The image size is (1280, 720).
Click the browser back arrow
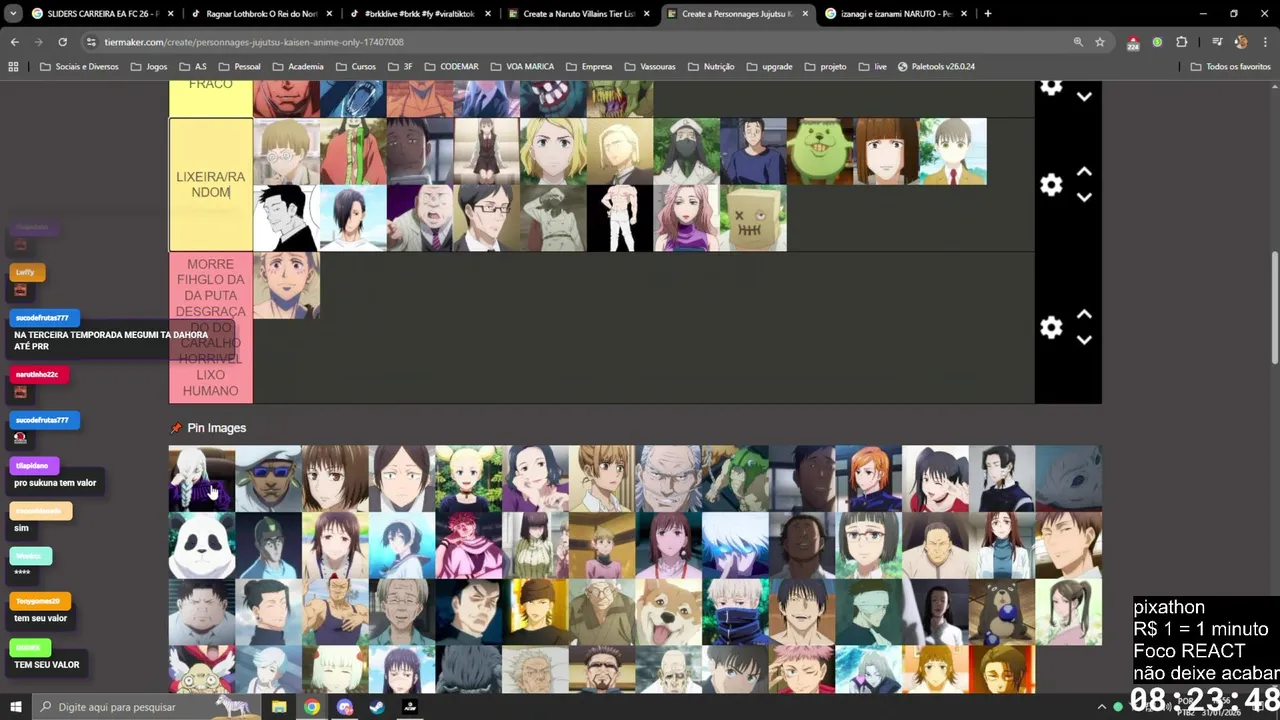pyautogui.click(x=14, y=42)
